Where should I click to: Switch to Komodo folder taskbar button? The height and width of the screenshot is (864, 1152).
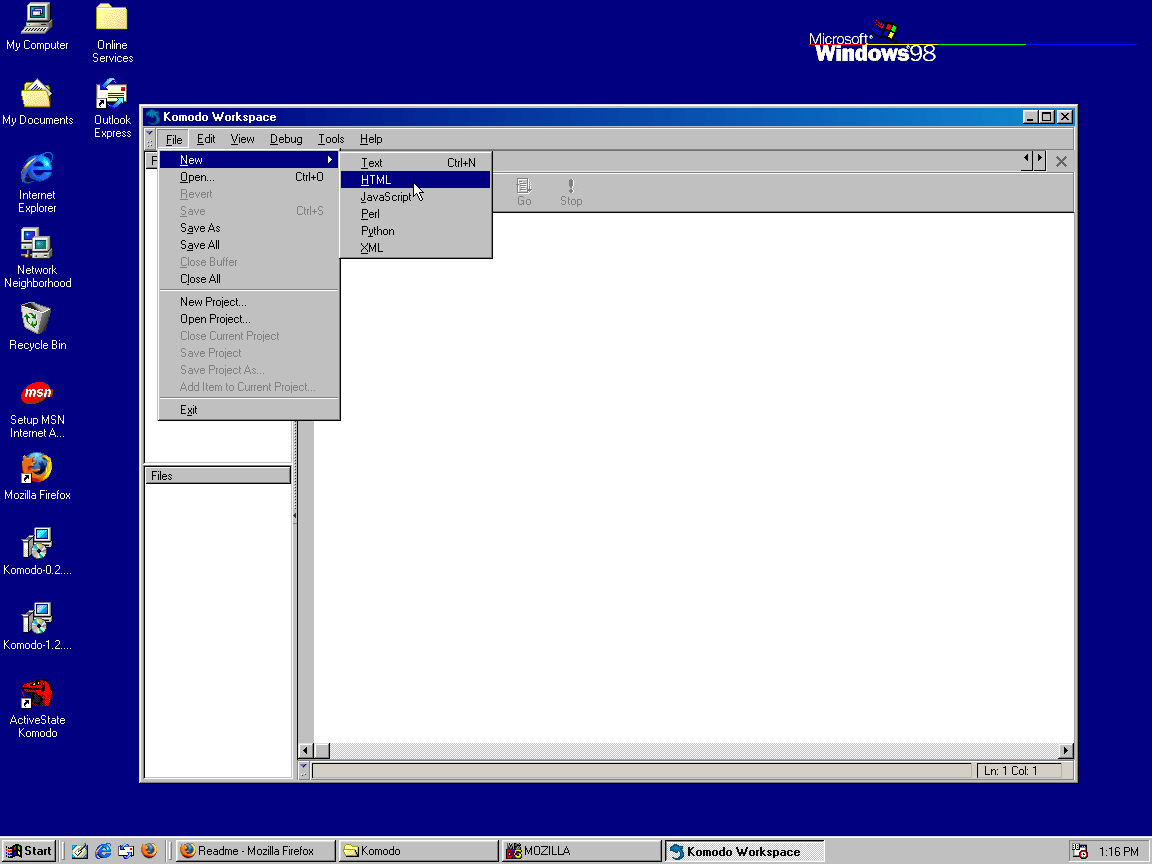click(419, 851)
